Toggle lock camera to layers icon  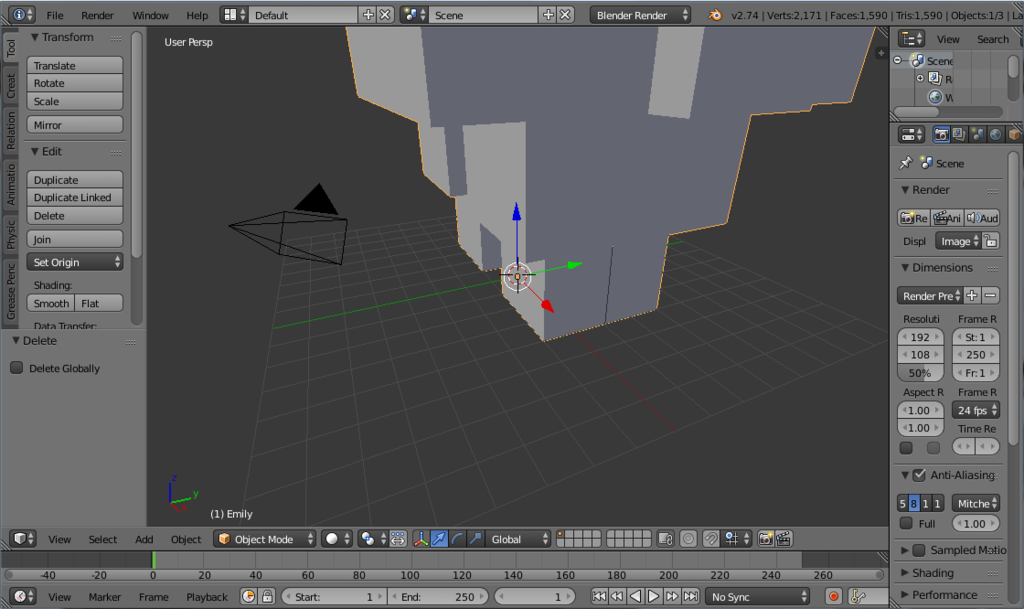(665, 539)
